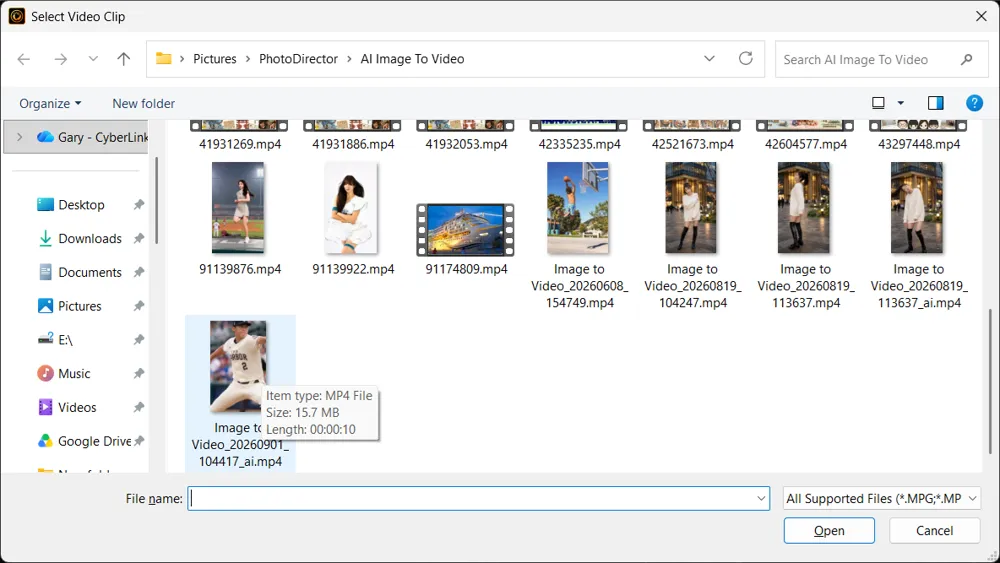Open the address bar history dropdown

[x=709, y=59]
